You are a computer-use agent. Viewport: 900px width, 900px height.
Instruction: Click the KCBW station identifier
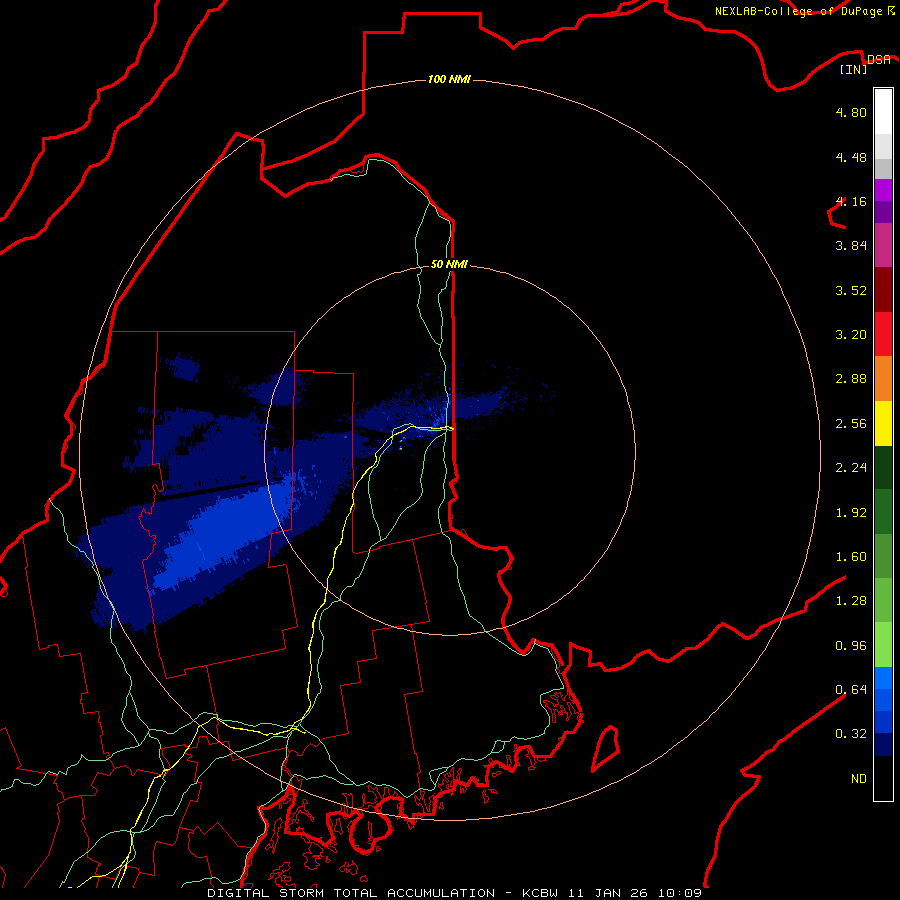point(540,893)
